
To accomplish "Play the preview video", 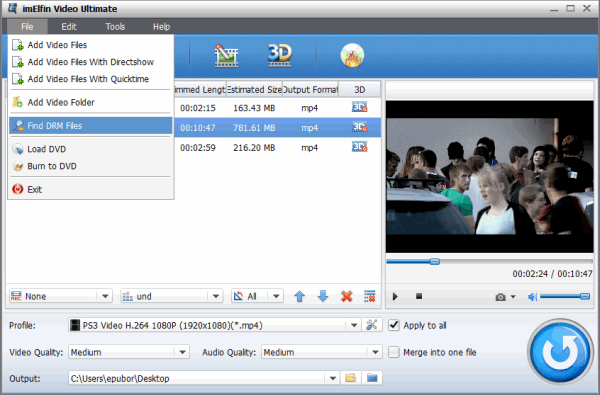I will (395, 296).
